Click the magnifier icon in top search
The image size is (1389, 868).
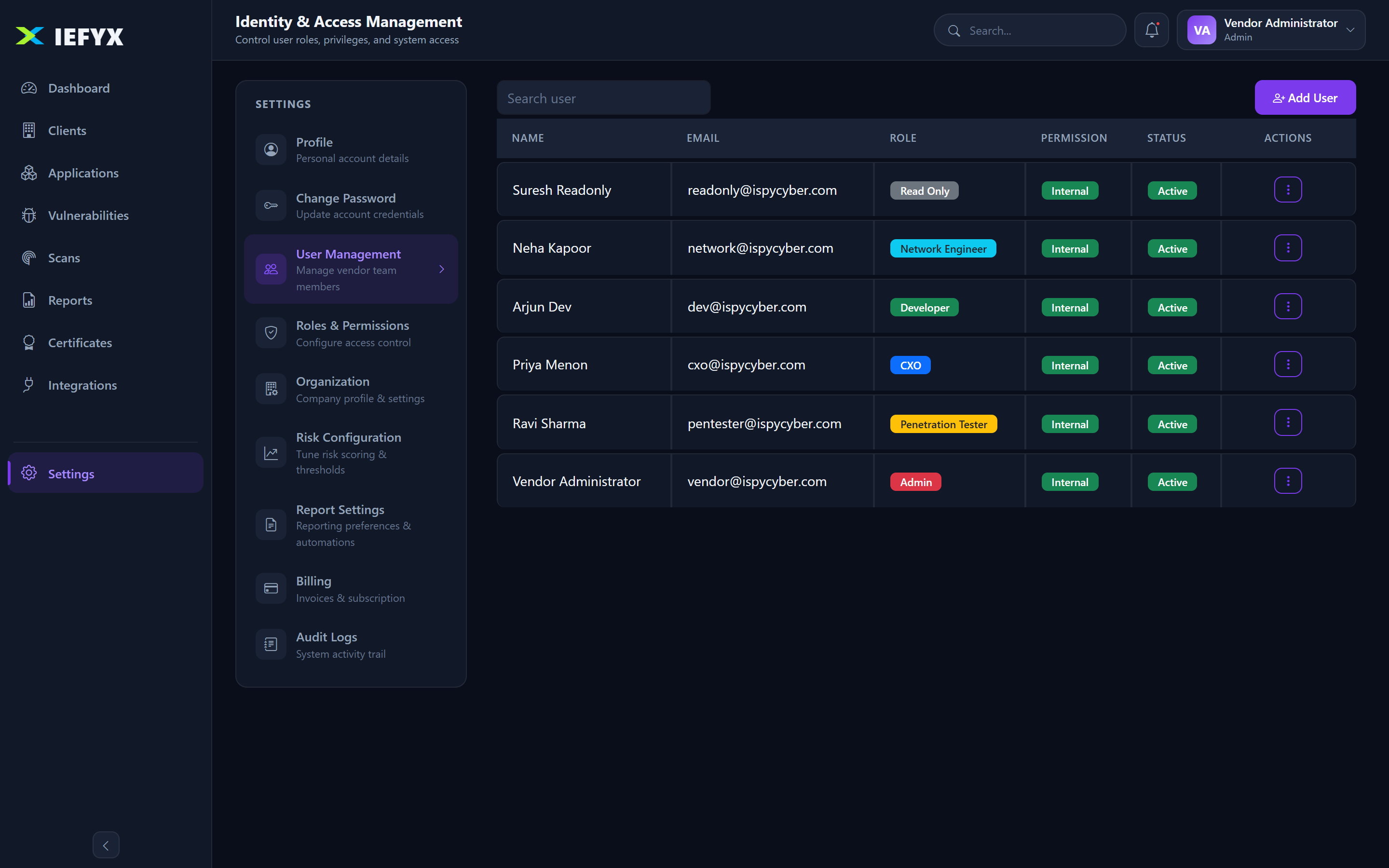click(x=954, y=30)
